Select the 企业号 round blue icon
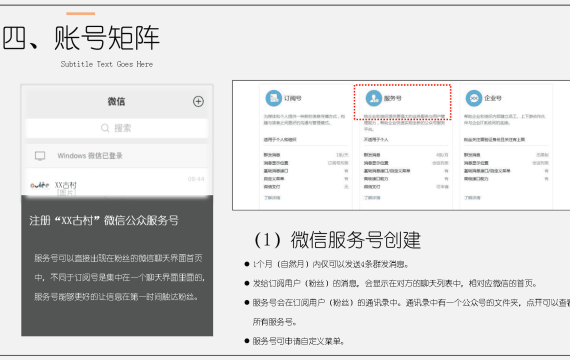The width and height of the screenshot is (570, 360). (x=474, y=98)
